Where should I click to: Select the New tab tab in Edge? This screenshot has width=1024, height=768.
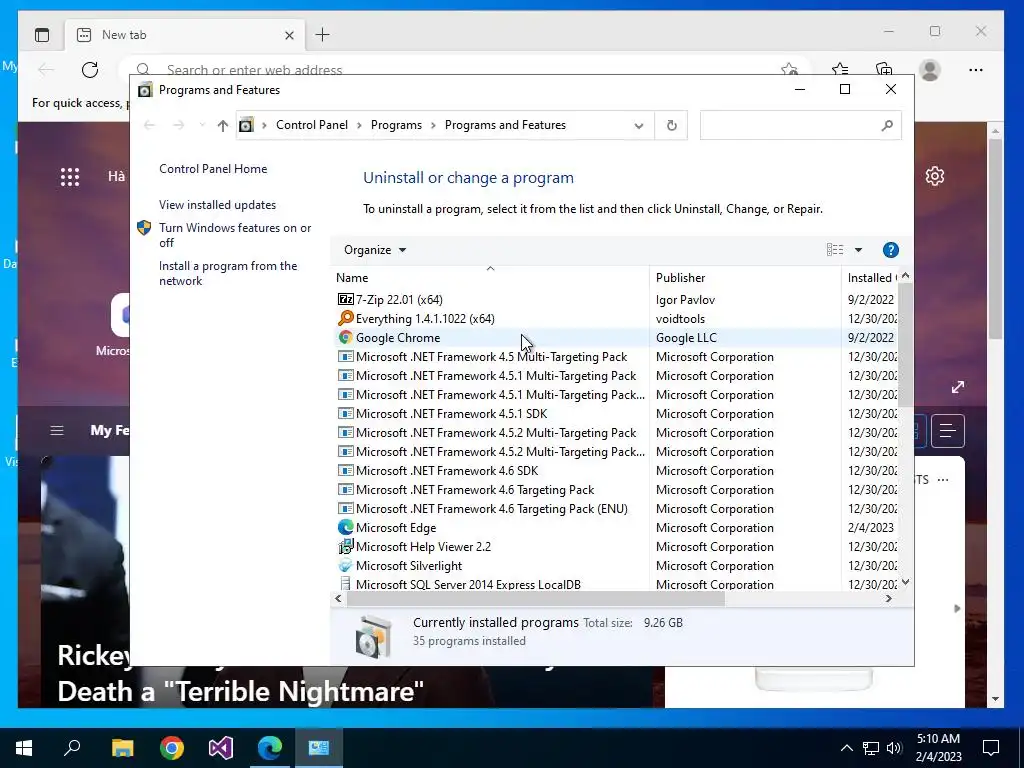[x=183, y=35]
